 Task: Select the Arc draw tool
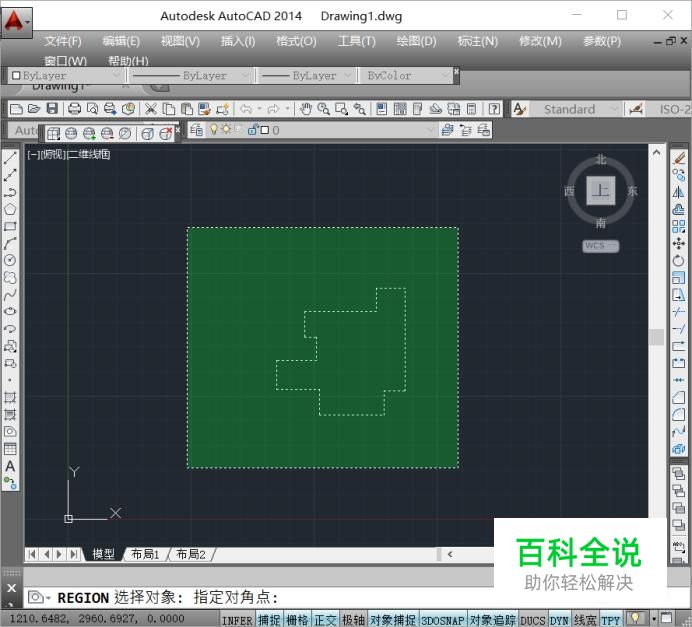click(x=10, y=243)
